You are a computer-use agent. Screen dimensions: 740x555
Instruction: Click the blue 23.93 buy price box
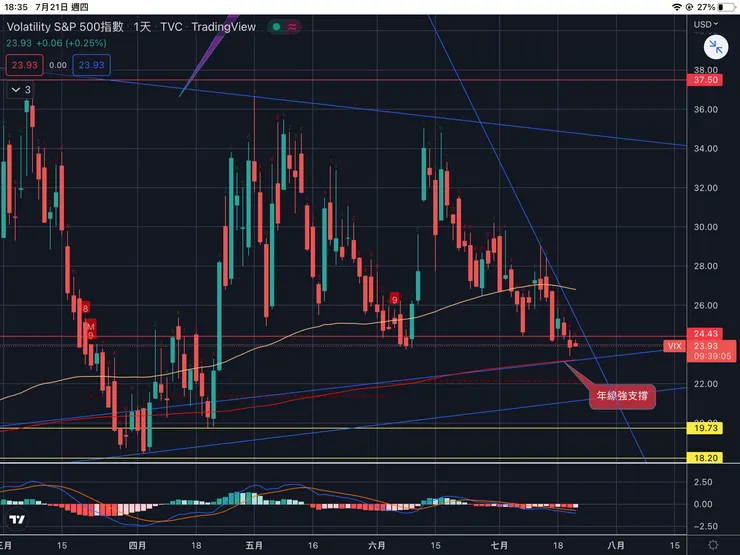click(92, 65)
